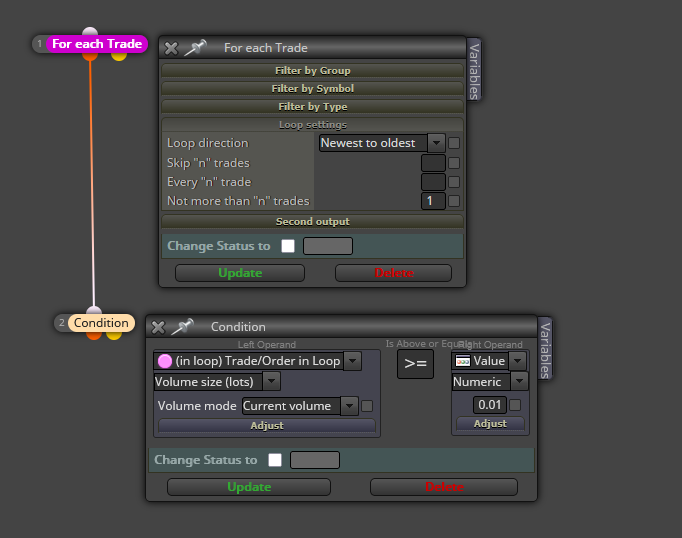
Task: Click orange output dot under For each Trade
Action: tap(90, 56)
